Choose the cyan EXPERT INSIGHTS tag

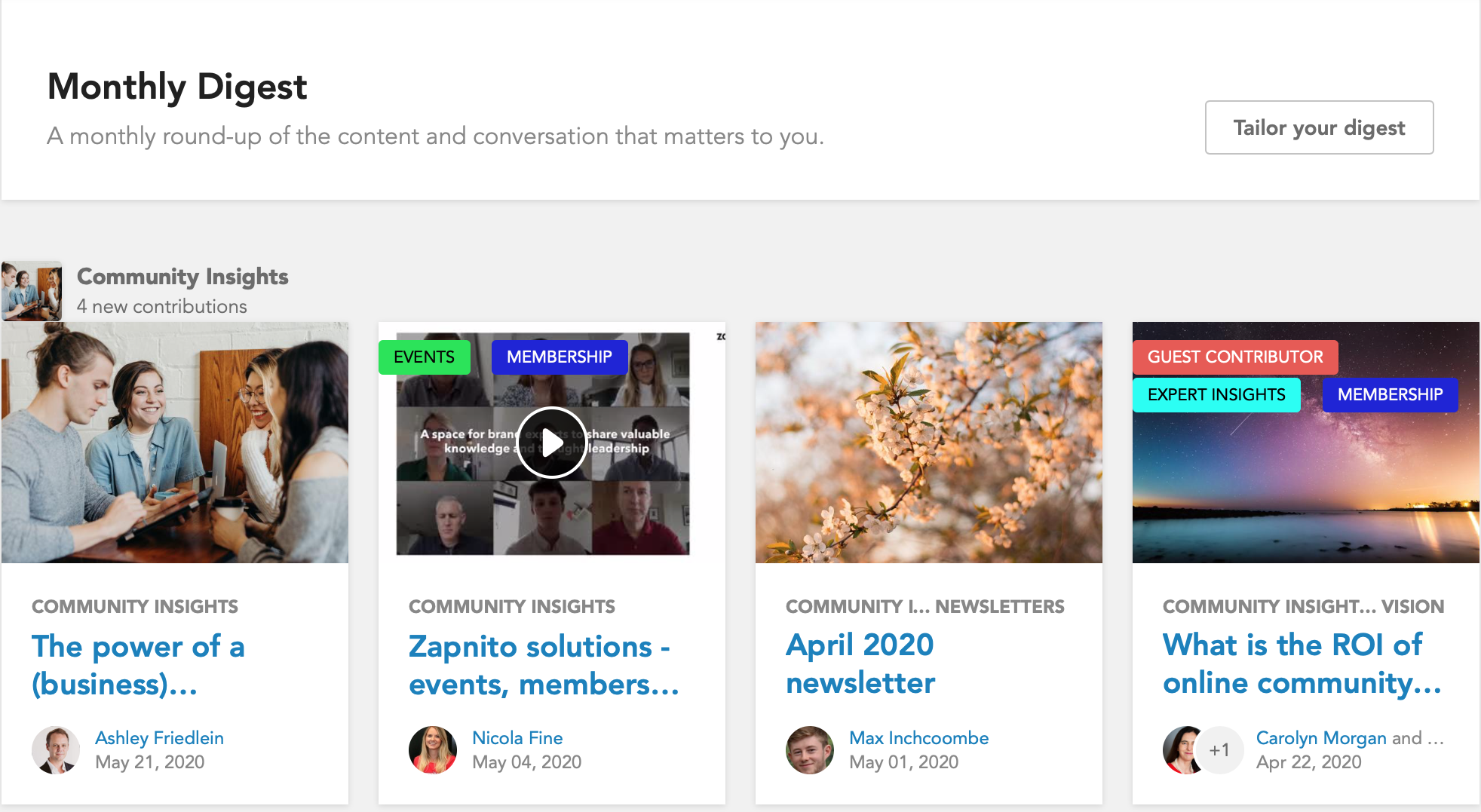pos(1216,395)
